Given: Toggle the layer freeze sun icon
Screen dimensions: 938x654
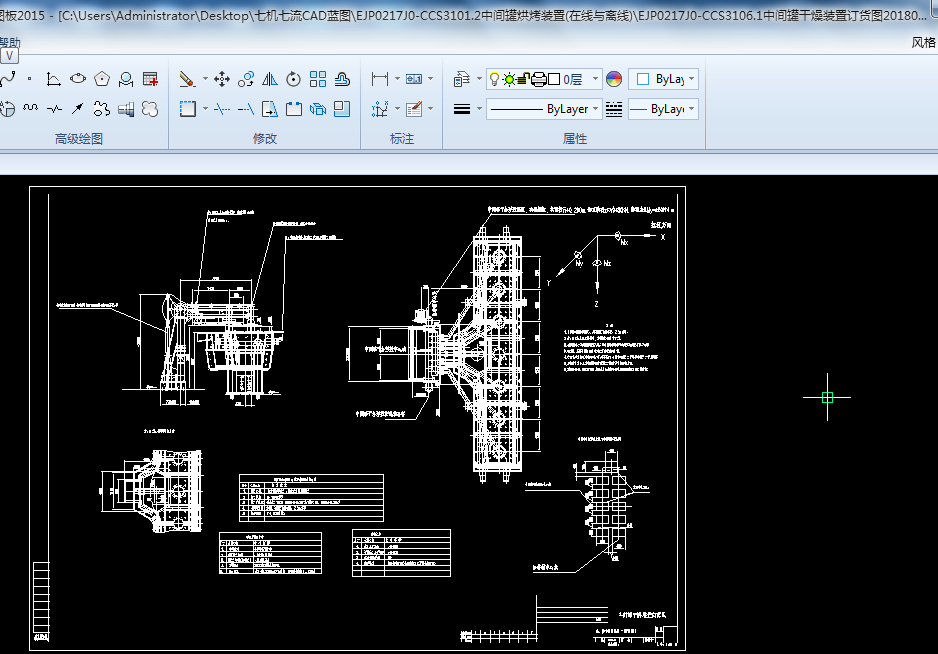Looking at the screenshot, I should point(509,79).
